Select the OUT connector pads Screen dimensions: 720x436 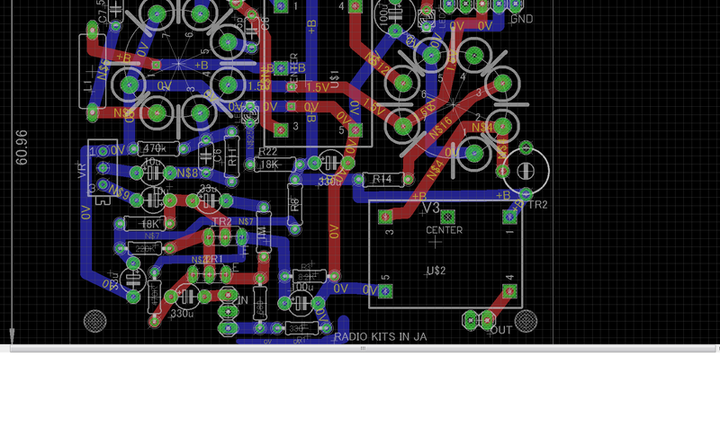(478, 320)
